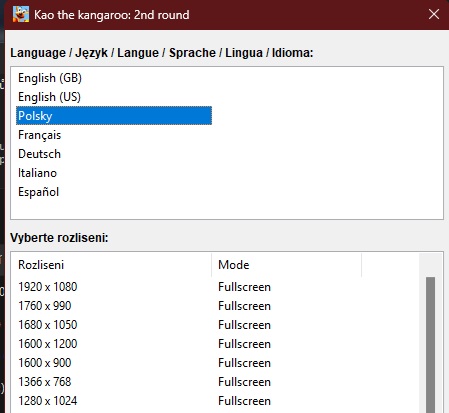This screenshot has width=449, height=413.
Task: Select the 1366 x 768 resolution
Action: click(45, 382)
